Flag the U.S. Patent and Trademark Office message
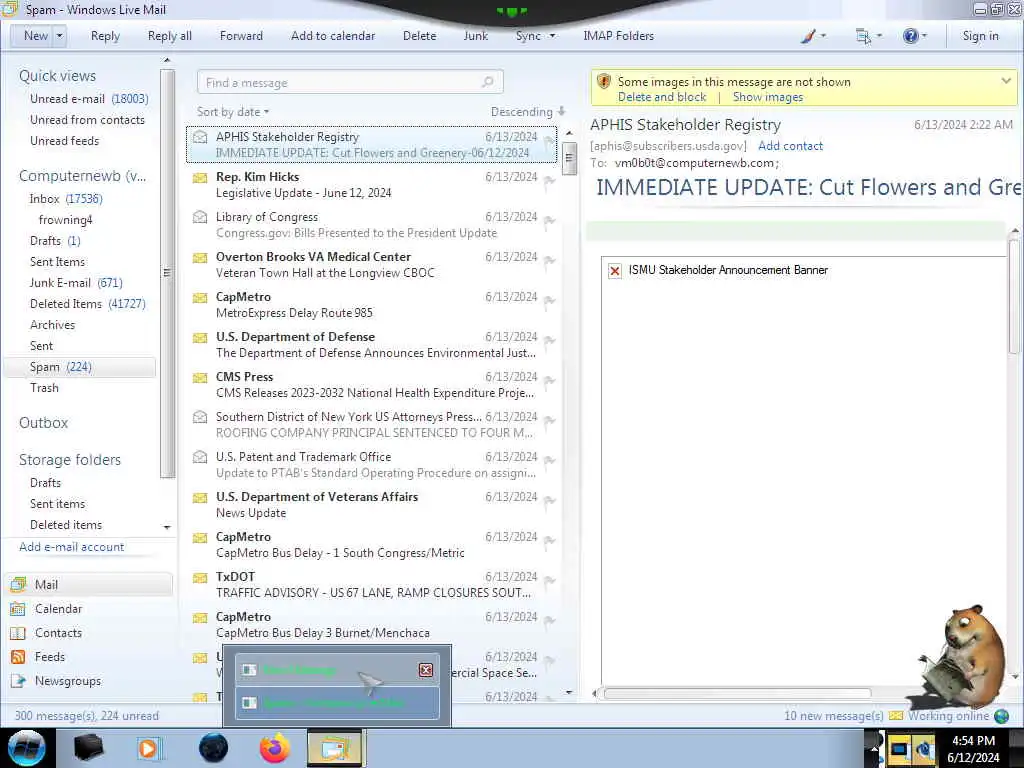Screen dimensions: 1024x768 tap(549, 460)
